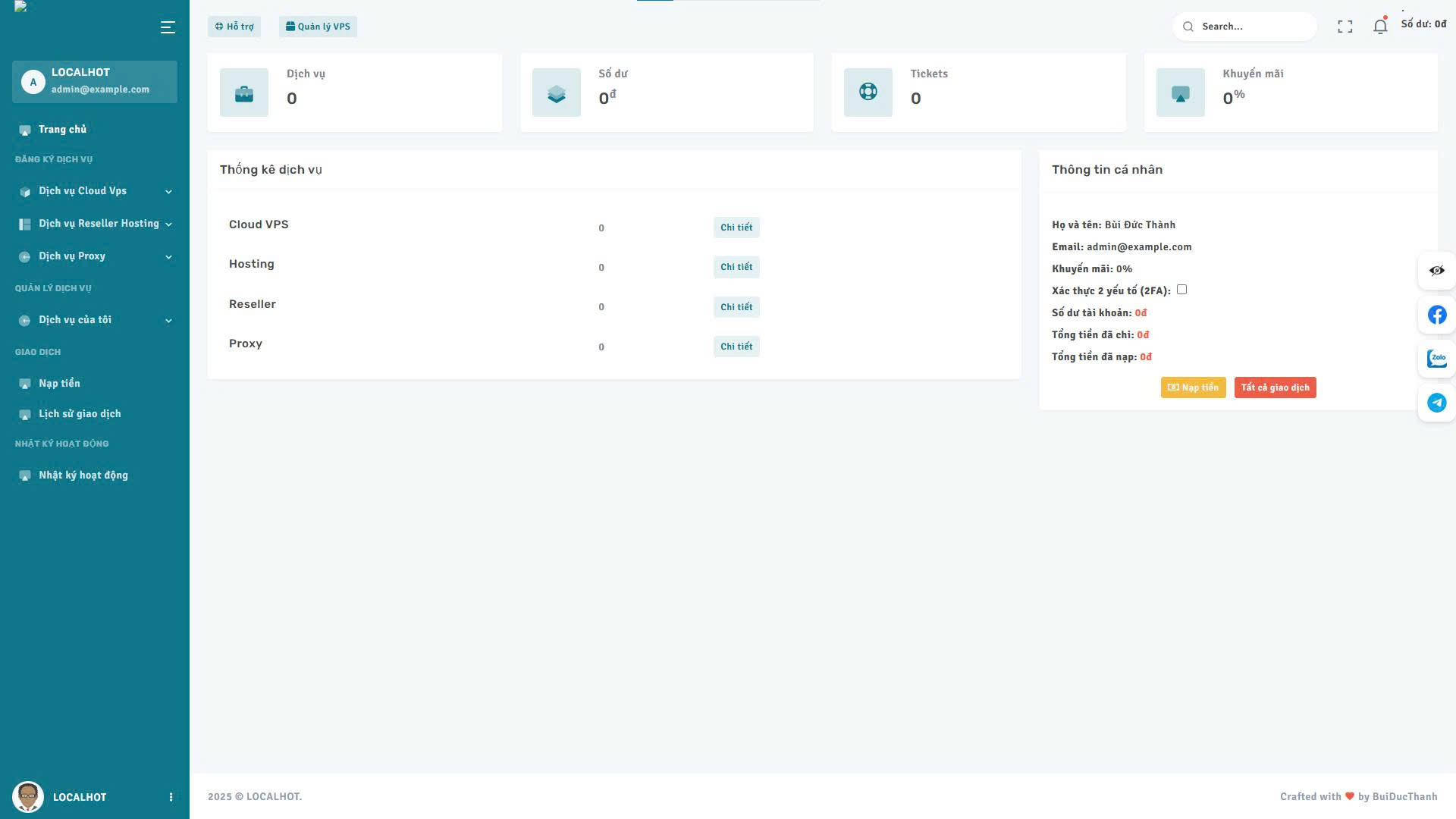Click the user avatar photo at sidebar bottom
The height and width of the screenshot is (819, 1456).
pyautogui.click(x=28, y=797)
